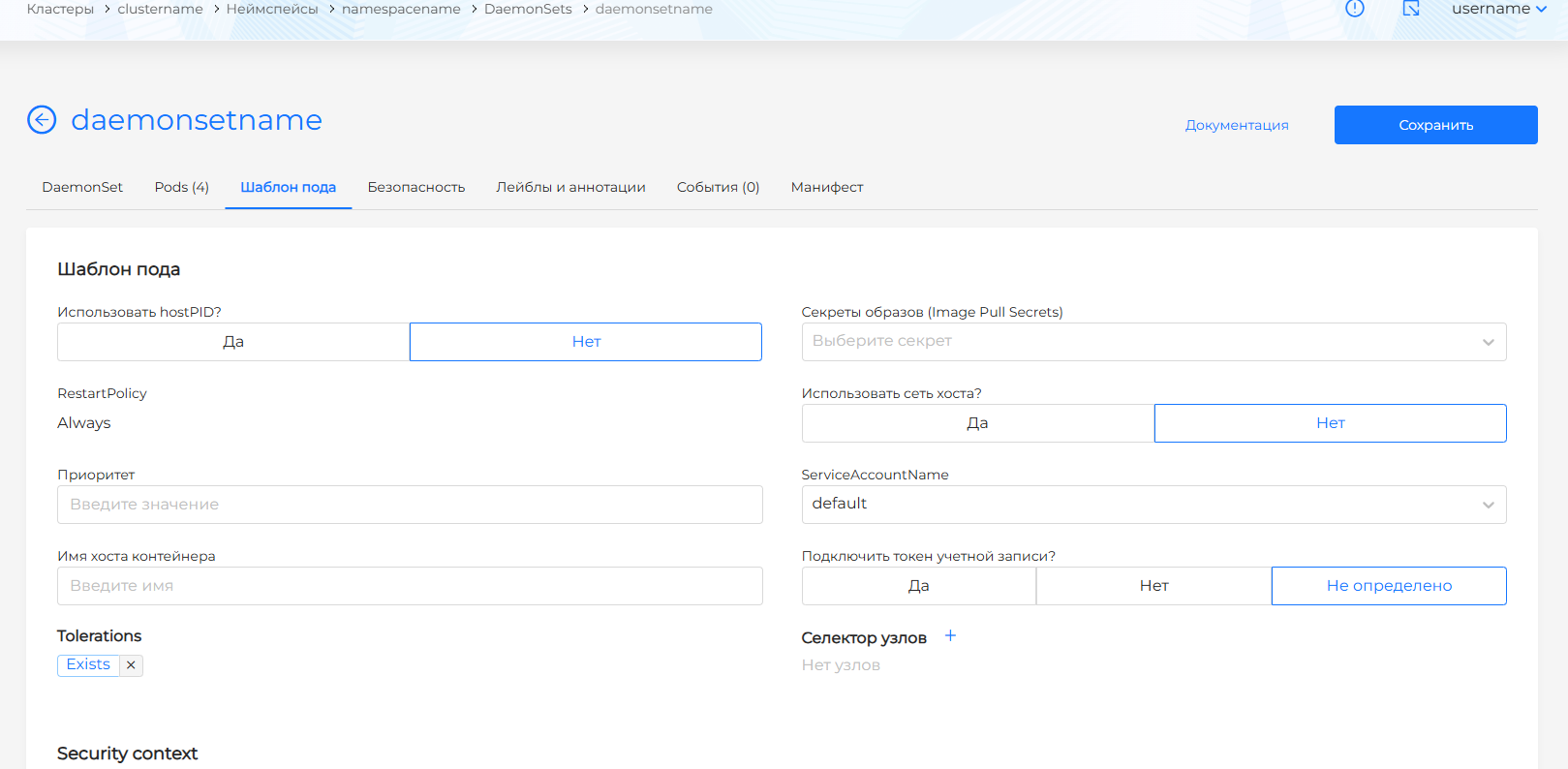Screen dimensions: 1568x769
Task: Enable host network with Да
Action: [977, 423]
